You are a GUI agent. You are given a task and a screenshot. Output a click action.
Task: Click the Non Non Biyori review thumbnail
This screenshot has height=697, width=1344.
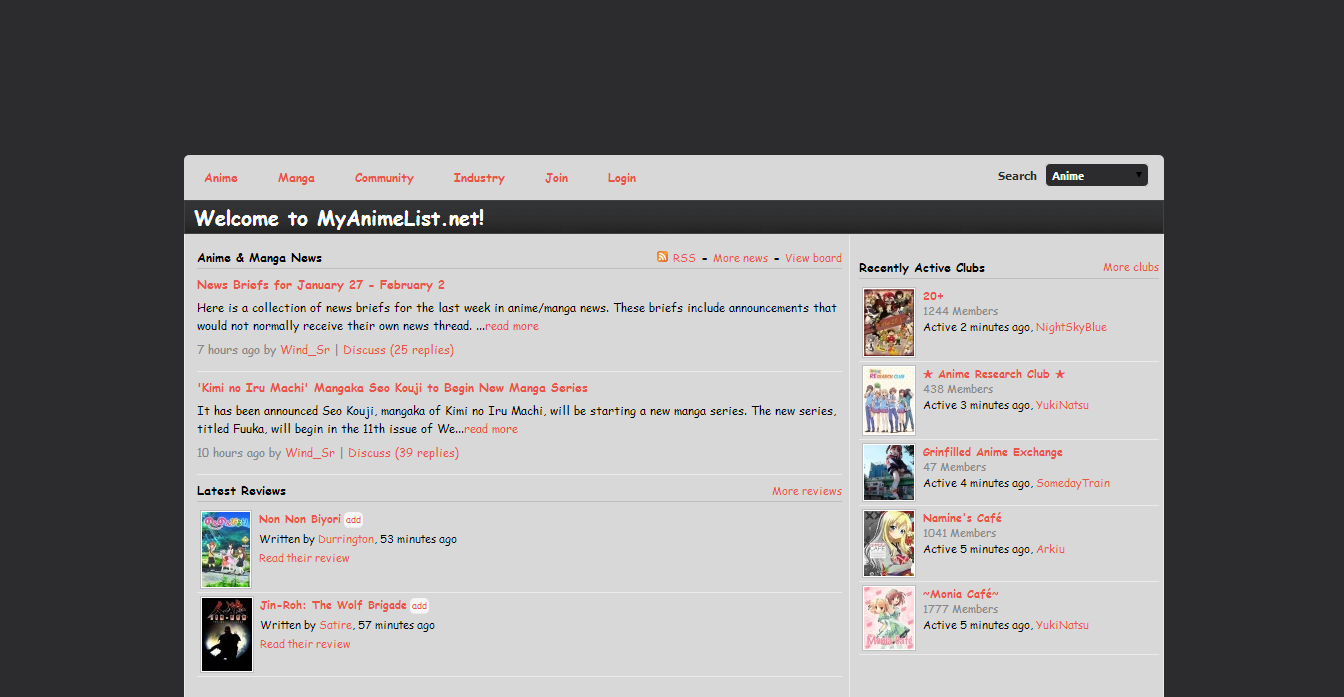(x=226, y=549)
